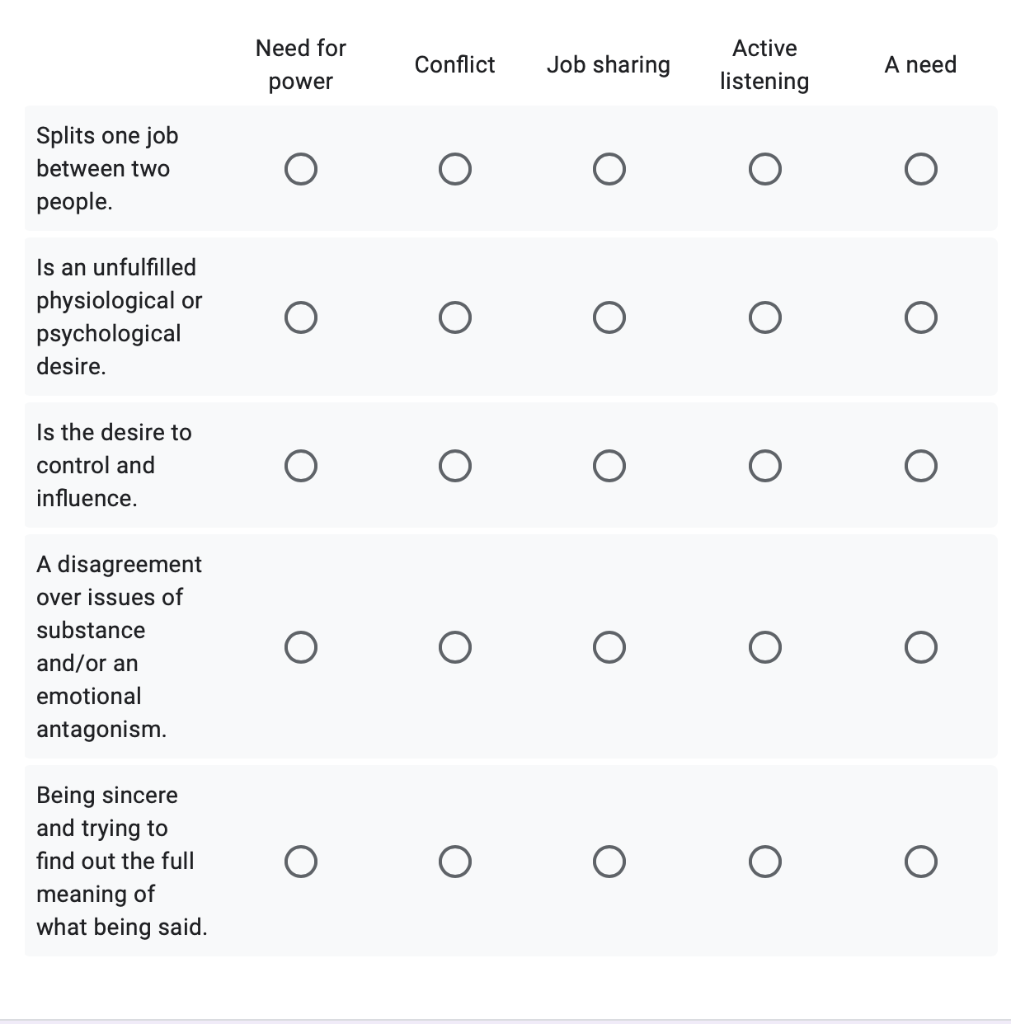Screen dimensions: 1011x1024
Task: Select Job sharing for 'Splits one job' row
Action: click(x=609, y=169)
